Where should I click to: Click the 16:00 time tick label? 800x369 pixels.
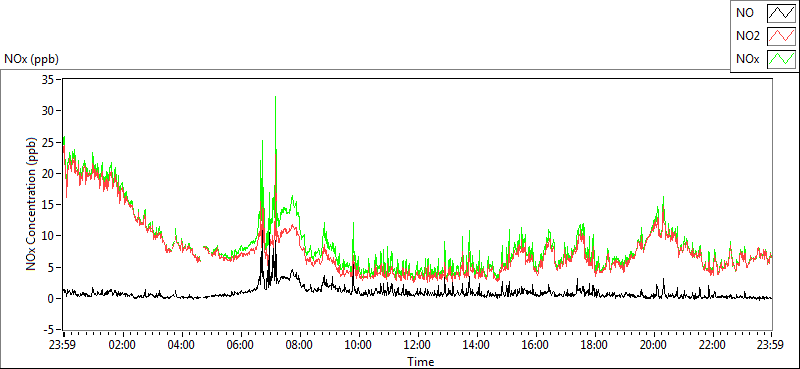click(x=536, y=344)
